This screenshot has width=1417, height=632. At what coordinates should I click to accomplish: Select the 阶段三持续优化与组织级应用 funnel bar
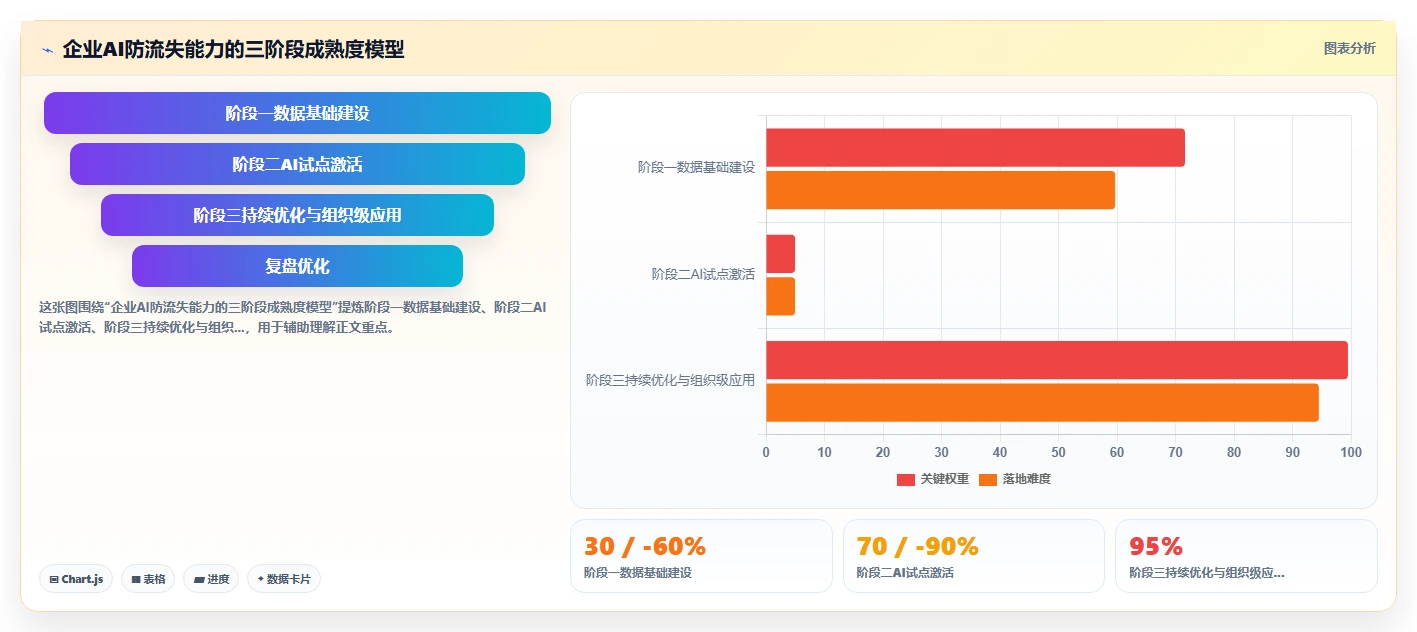click(x=297, y=215)
